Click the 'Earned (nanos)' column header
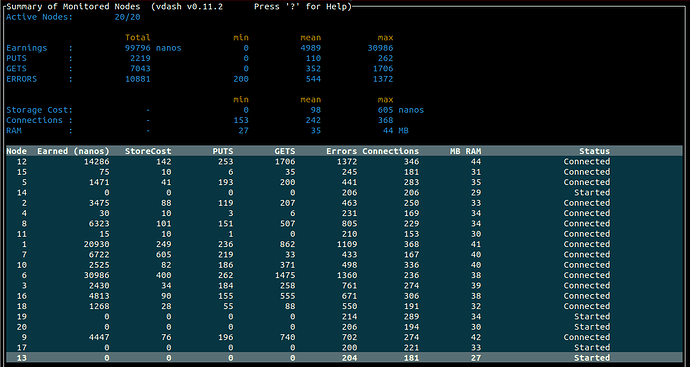 pyautogui.click(x=73, y=151)
